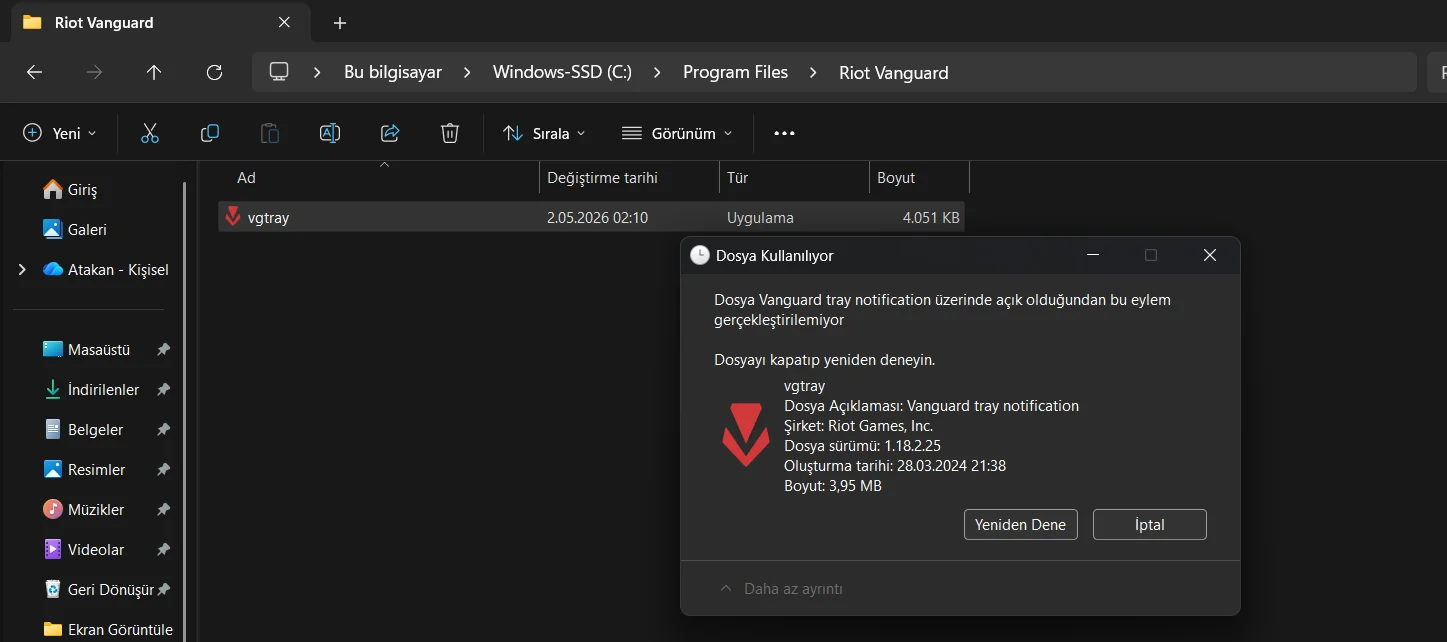Open the Görünüm view dropdown
This screenshot has width=1447, height=642.
click(x=677, y=133)
